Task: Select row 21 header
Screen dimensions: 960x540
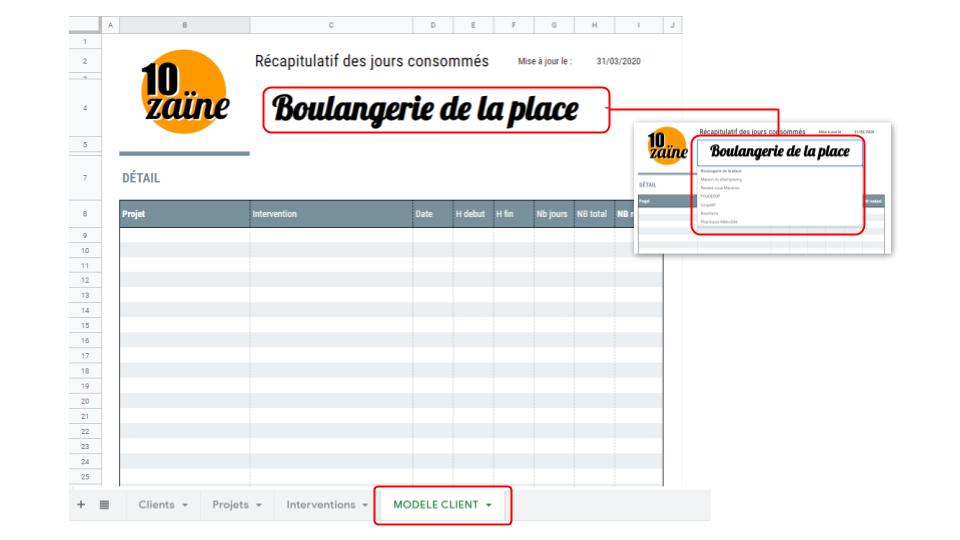Action: 84,416
